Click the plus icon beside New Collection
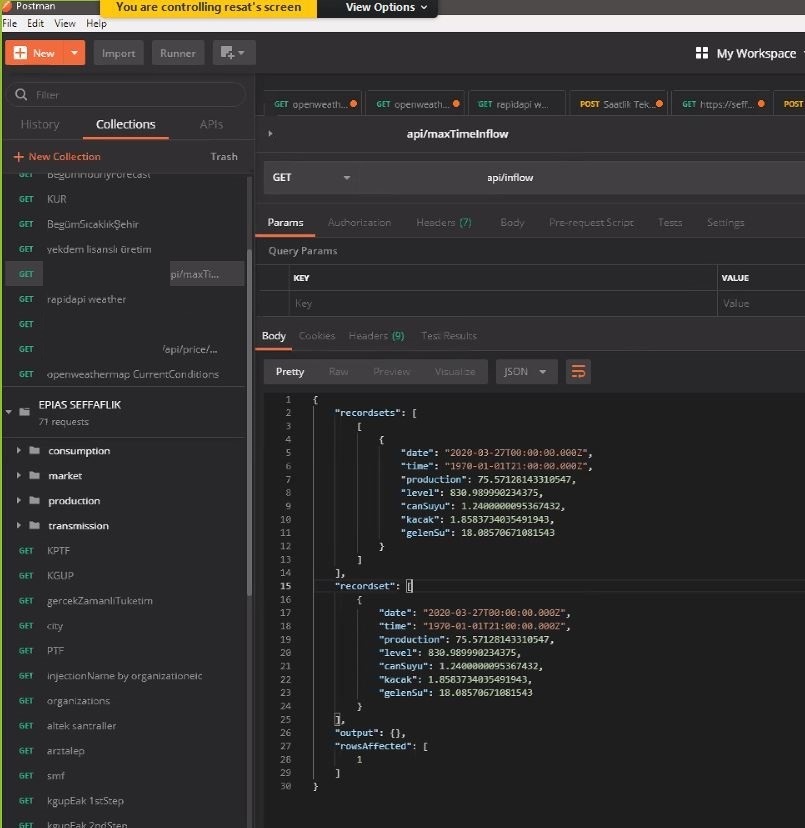The image size is (805, 828). pos(18,157)
